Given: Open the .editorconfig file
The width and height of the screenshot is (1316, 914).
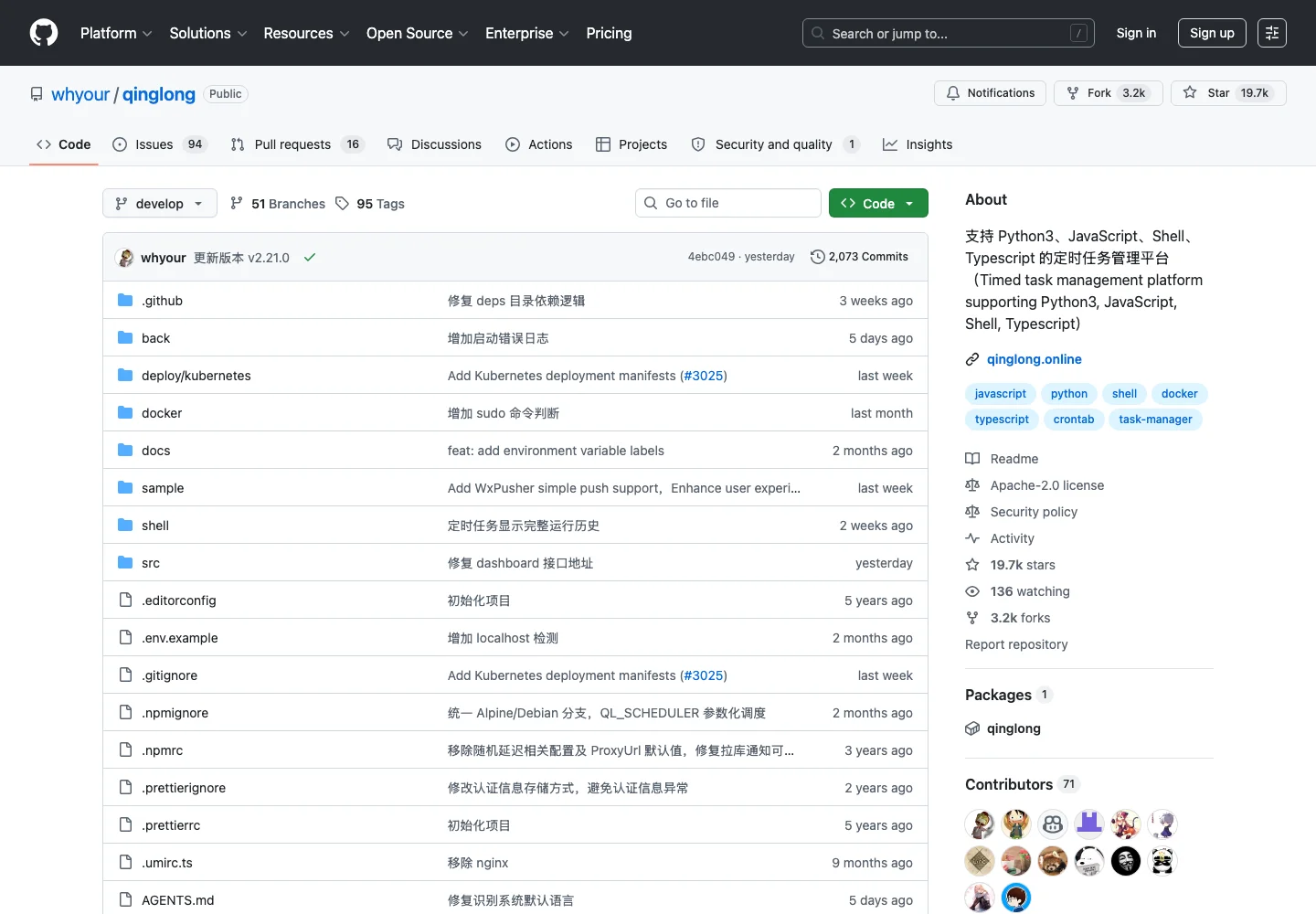Looking at the screenshot, I should click(179, 600).
